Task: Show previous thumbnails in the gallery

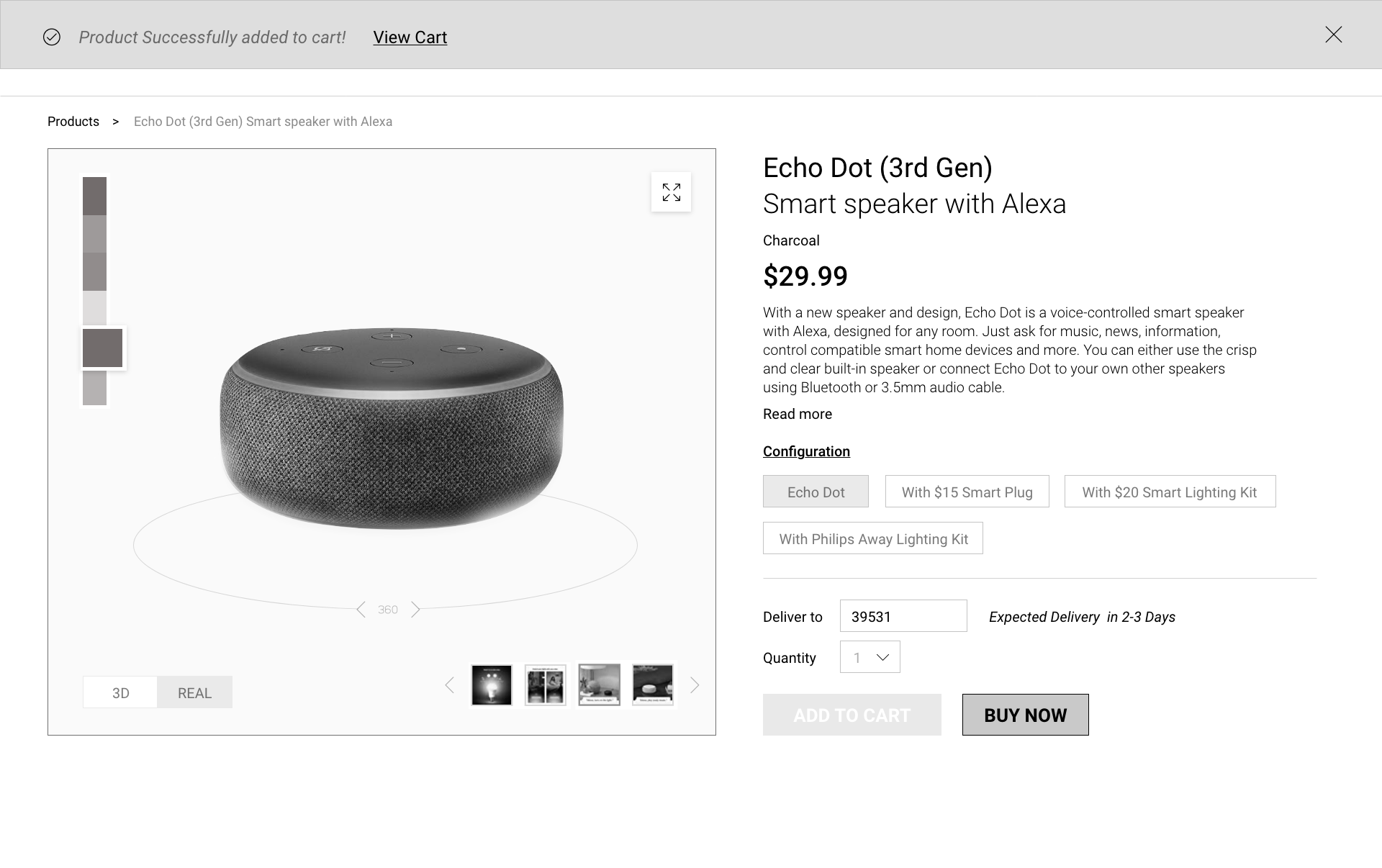Action: tap(450, 685)
